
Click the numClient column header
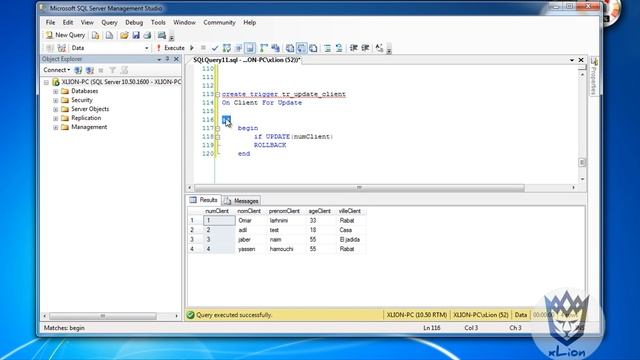click(217, 211)
